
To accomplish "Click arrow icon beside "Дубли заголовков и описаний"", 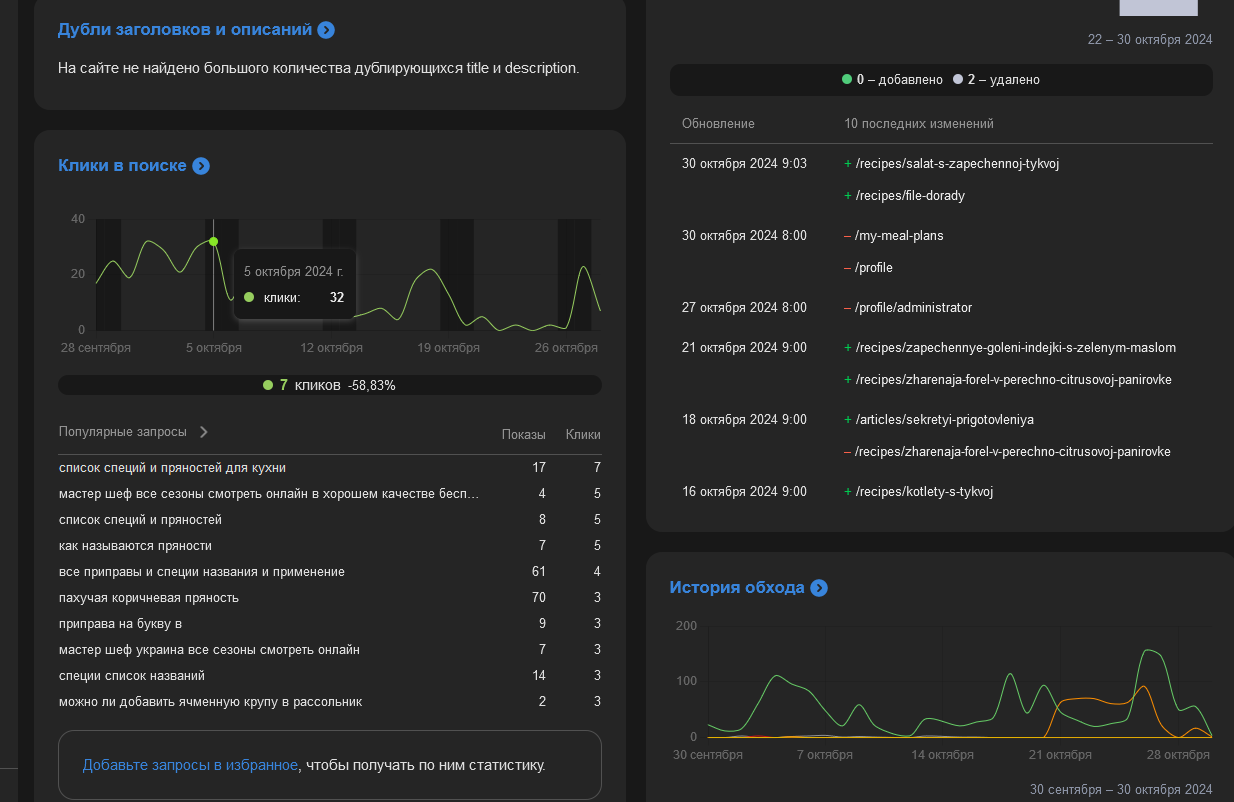I will [x=326, y=30].
